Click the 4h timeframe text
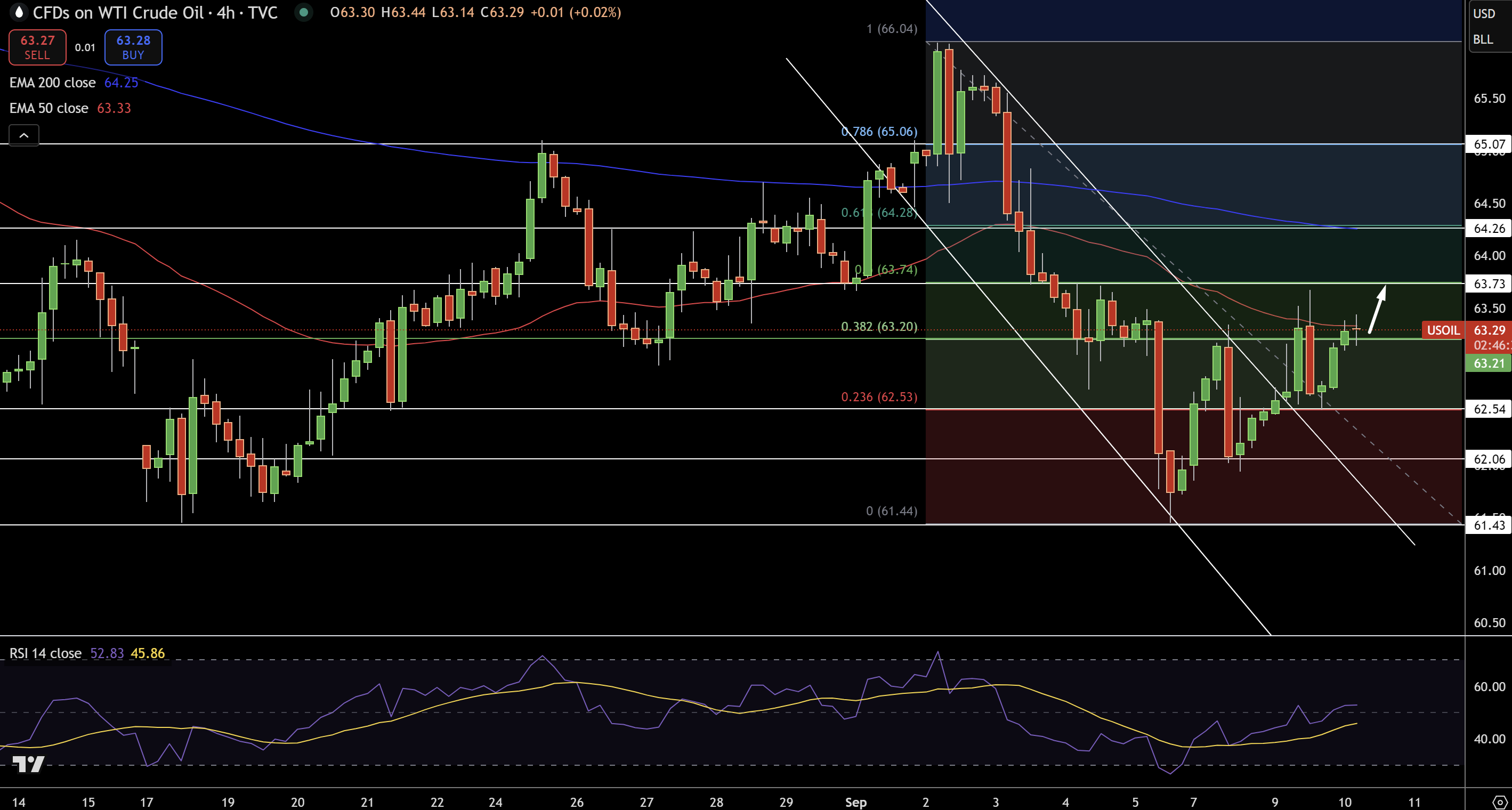This screenshot has height=810, width=1512. coord(226,12)
